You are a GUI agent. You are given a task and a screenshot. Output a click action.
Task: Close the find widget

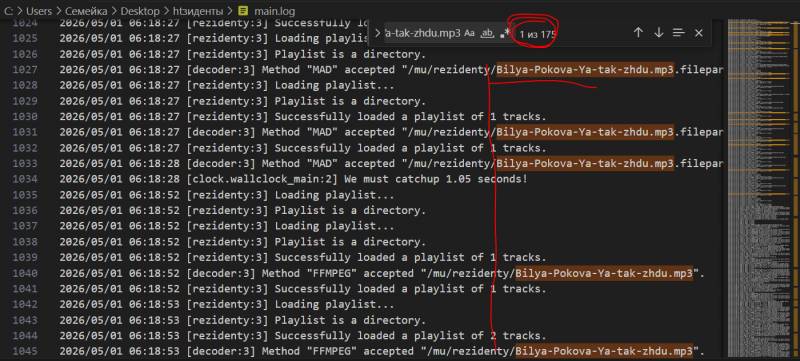pos(698,33)
